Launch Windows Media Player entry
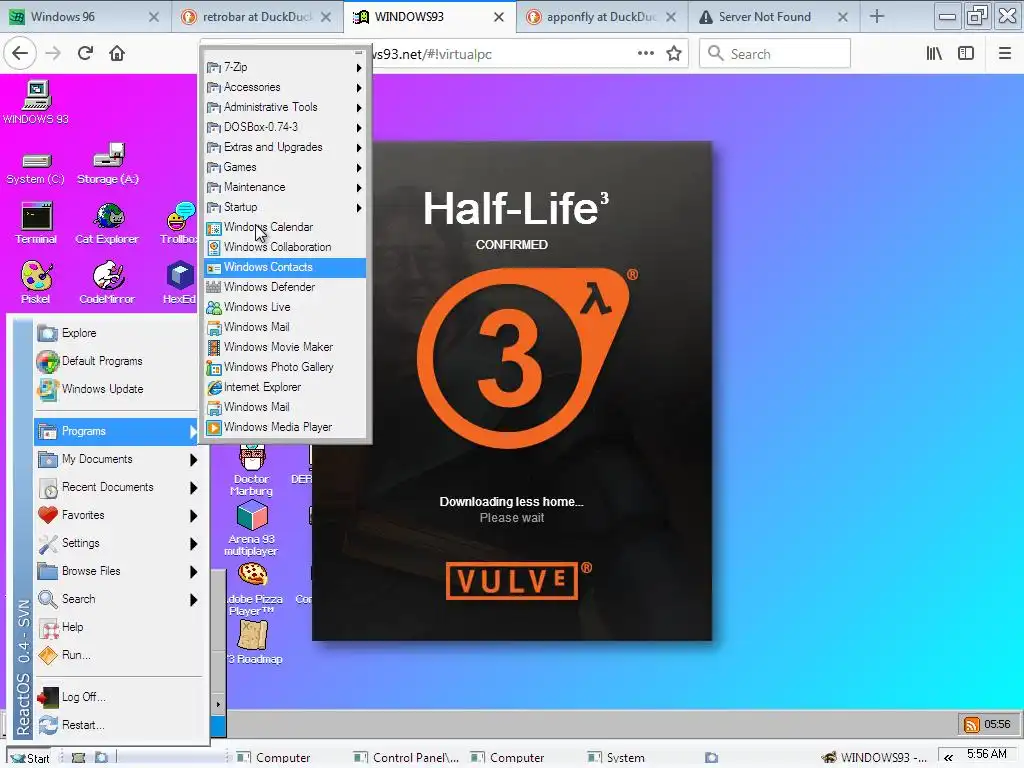This screenshot has width=1024, height=768. point(285,427)
